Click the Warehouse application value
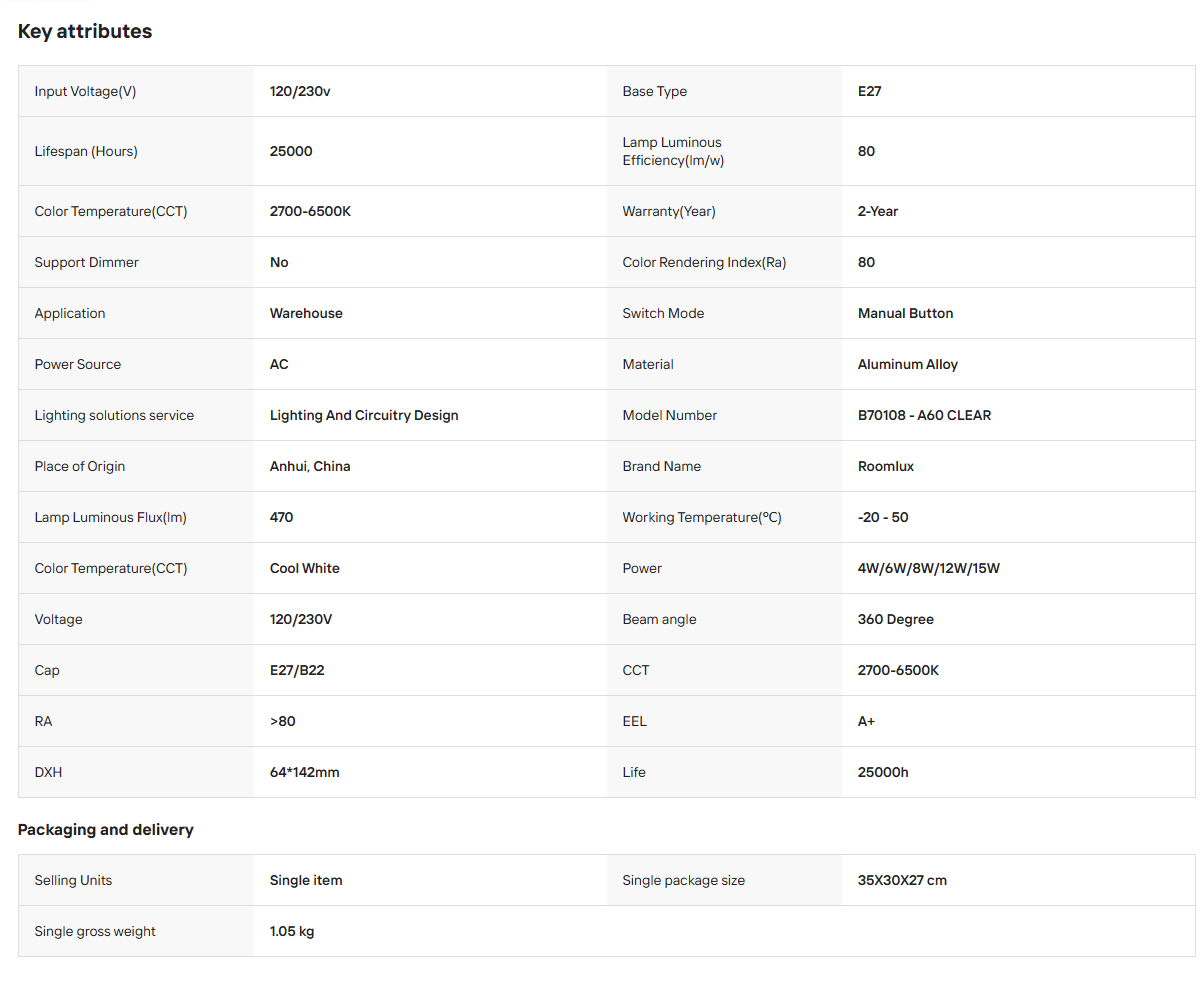The height and width of the screenshot is (983, 1204). (306, 313)
